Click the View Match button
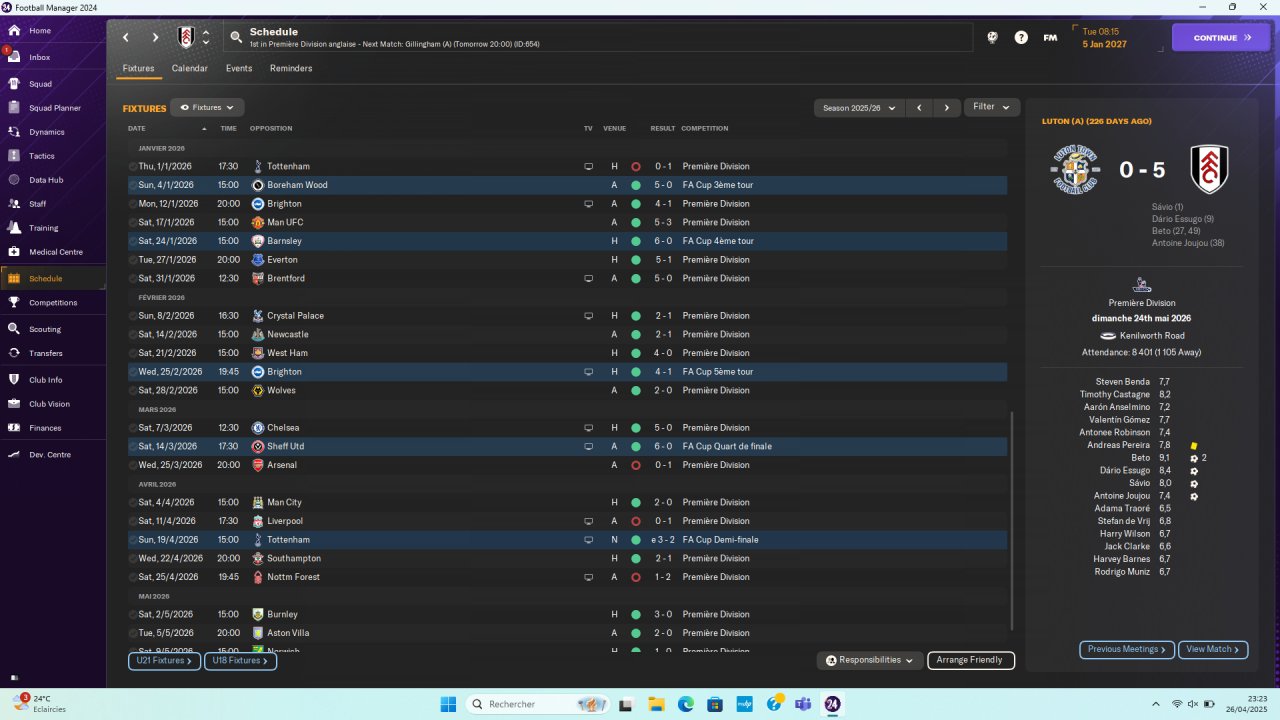Screen dimensions: 1280x720 (x=1213, y=649)
